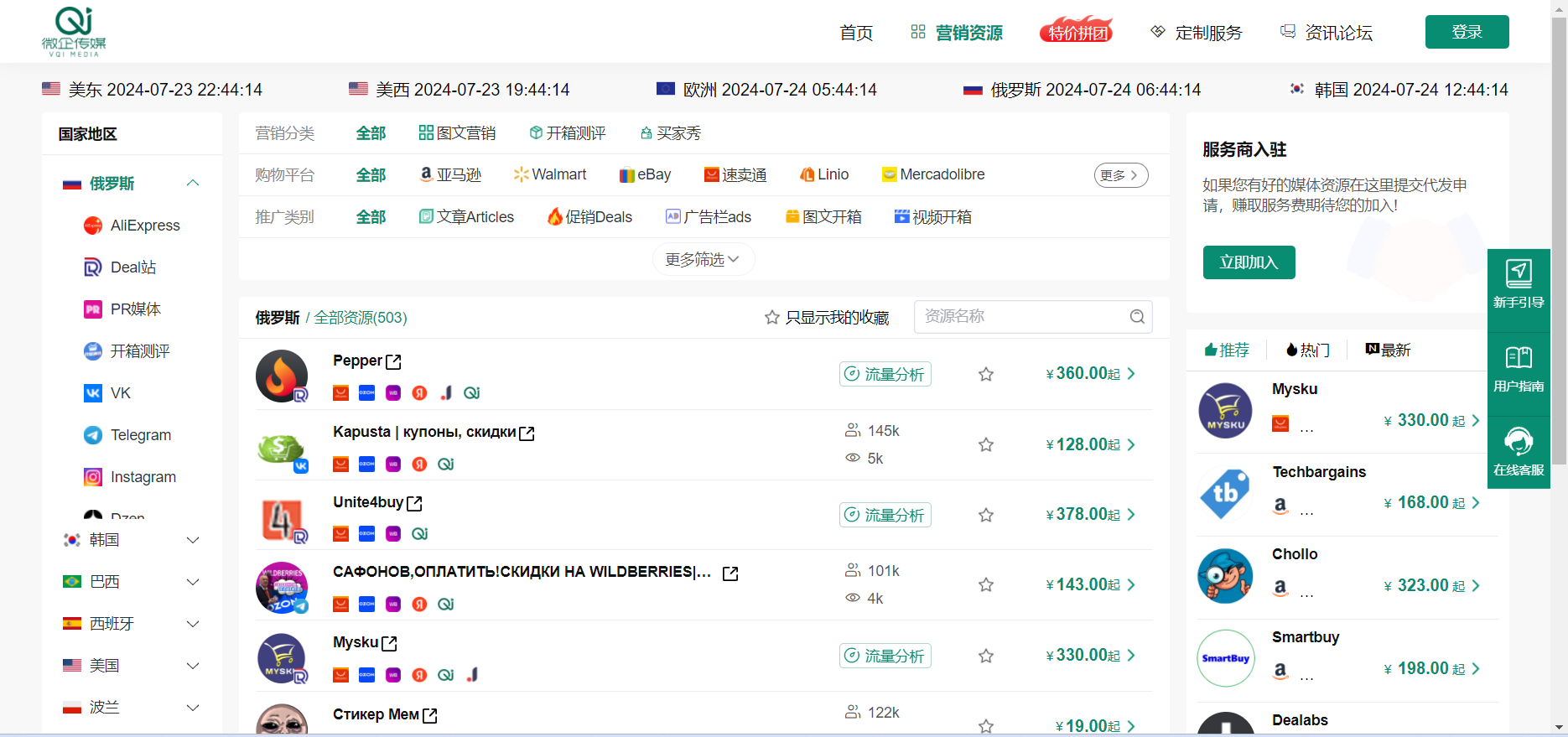Viewport: 1568px width, 737px height.
Task: Select 开箱测评 in the Russia sidebar list
Action: coord(127,351)
